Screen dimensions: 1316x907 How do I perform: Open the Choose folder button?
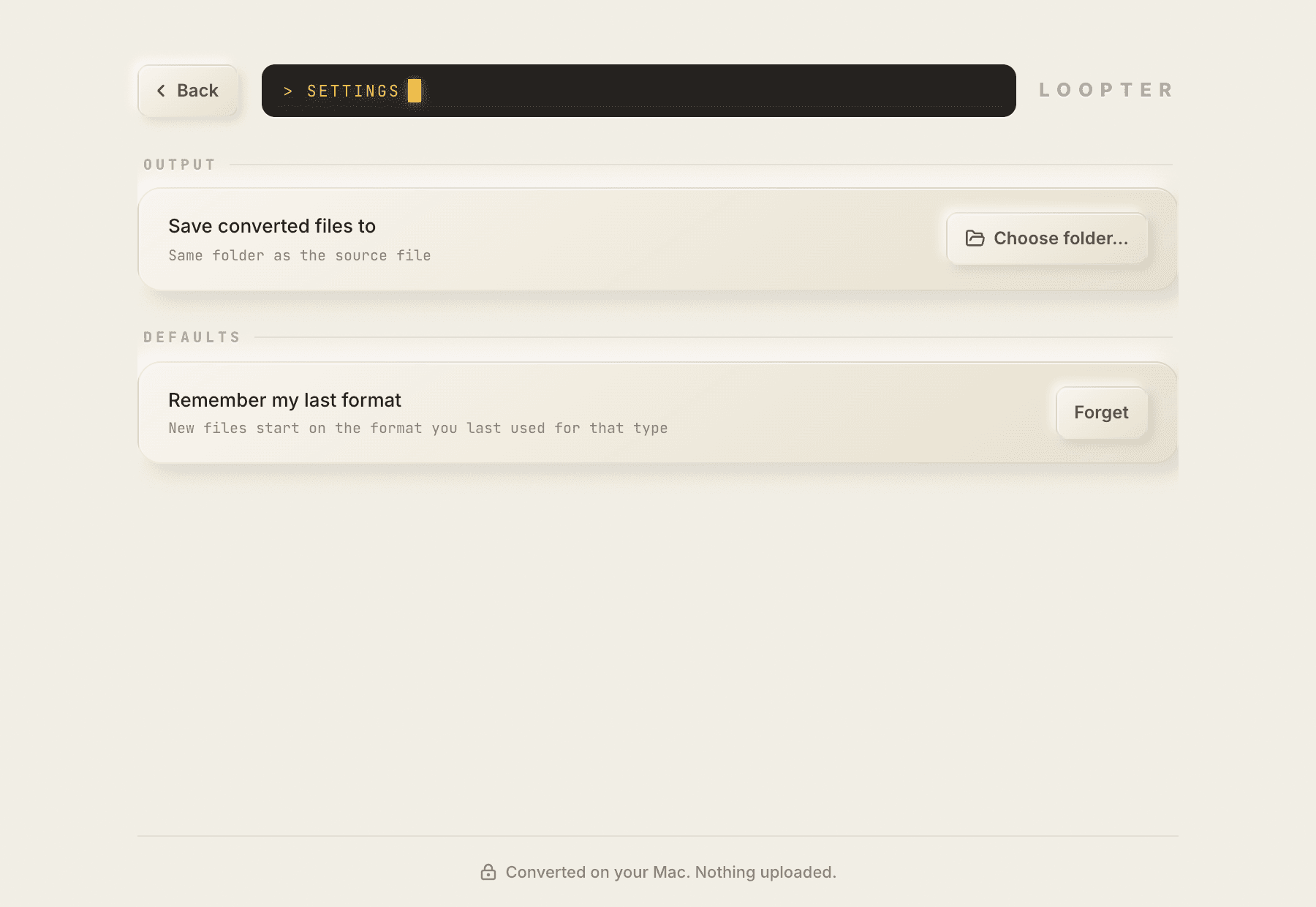(1047, 238)
